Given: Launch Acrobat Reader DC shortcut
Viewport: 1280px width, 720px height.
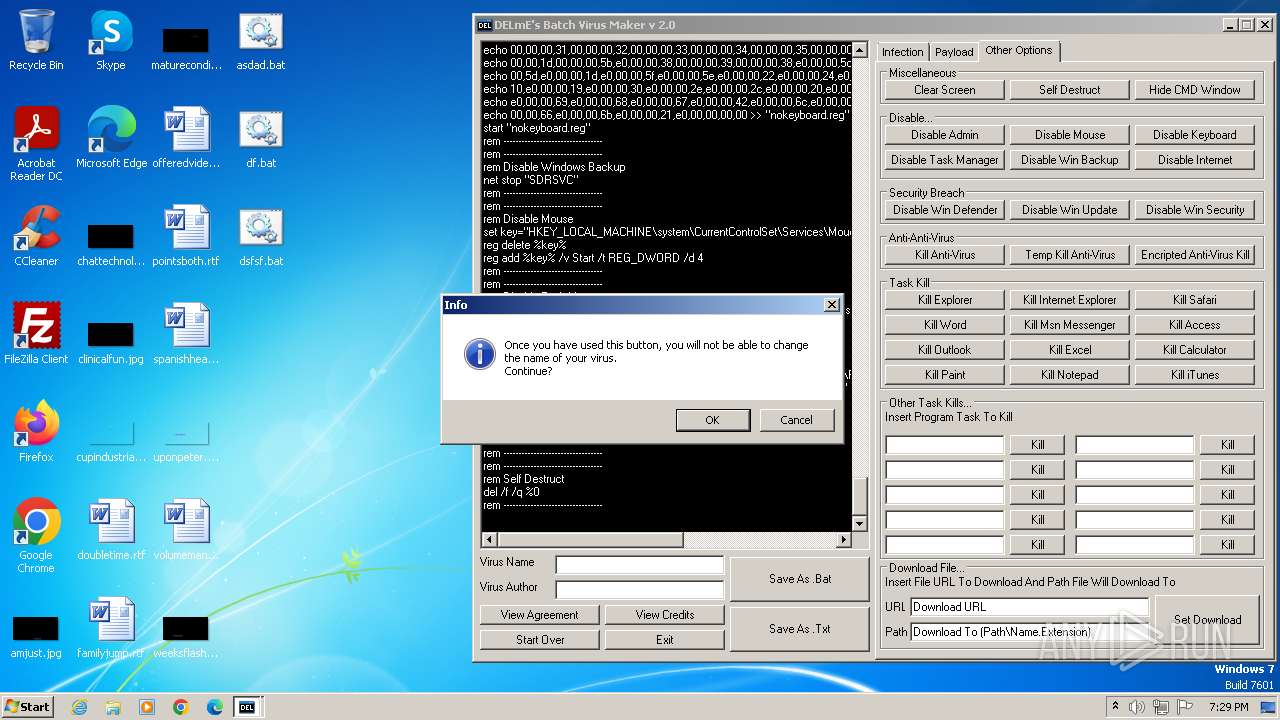Looking at the screenshot, I should point(36,144).
